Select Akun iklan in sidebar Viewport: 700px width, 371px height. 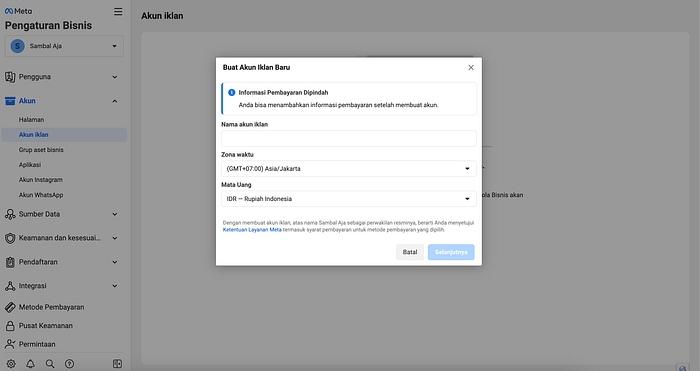click(x=64, y=135)
